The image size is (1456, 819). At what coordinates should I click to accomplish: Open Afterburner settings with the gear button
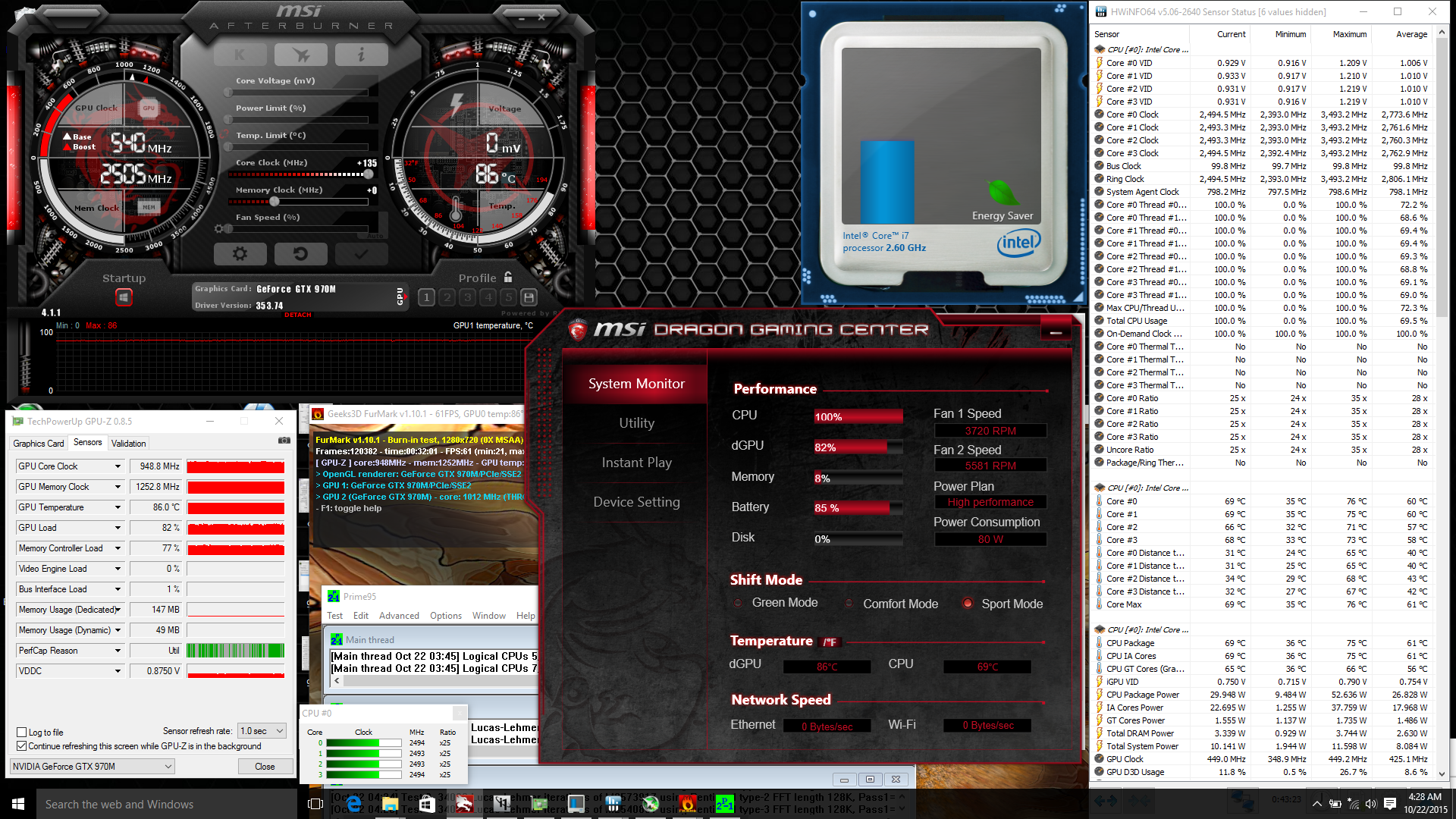coord(240,254)
